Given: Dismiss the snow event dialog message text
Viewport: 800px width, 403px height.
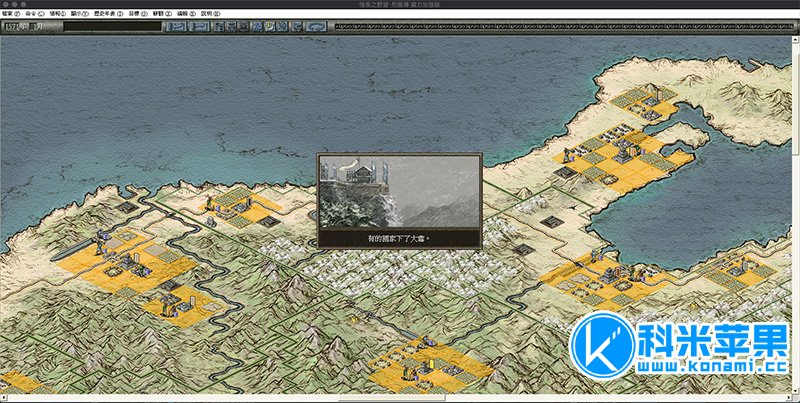Looking at the screenshot, I should 399,238.
